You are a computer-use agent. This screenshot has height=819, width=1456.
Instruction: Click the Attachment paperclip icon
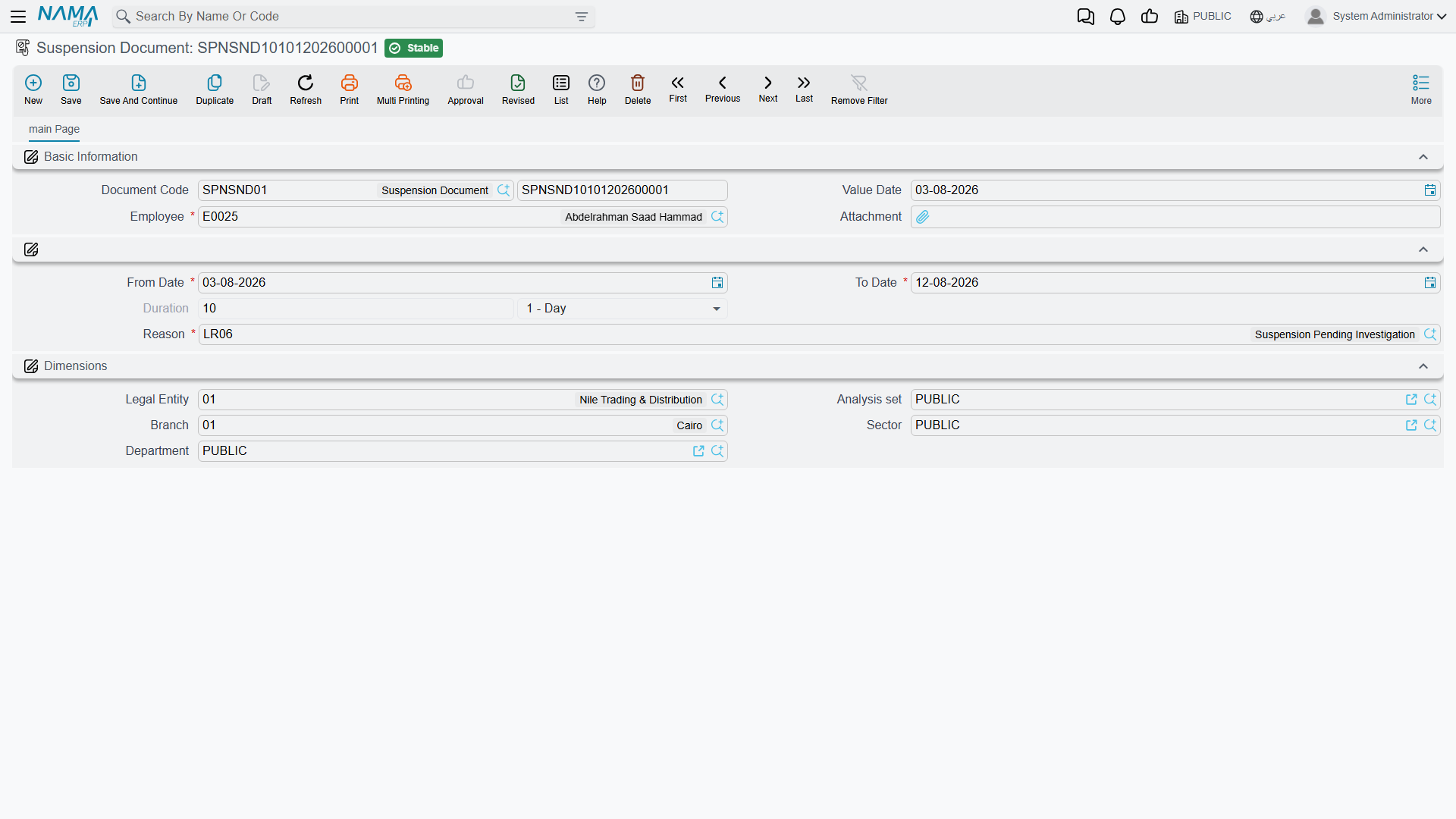pyautogui.click(x=923, y=217)
